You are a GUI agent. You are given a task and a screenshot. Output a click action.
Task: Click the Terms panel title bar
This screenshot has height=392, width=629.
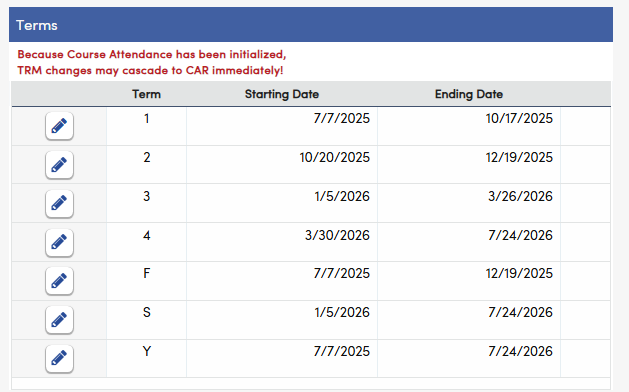[311, 24]
